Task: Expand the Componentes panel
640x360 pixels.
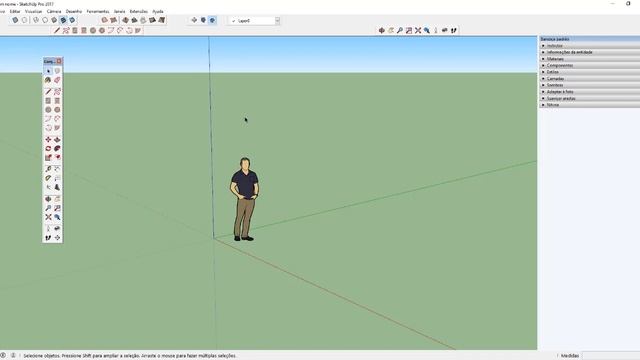Action: 589,65
